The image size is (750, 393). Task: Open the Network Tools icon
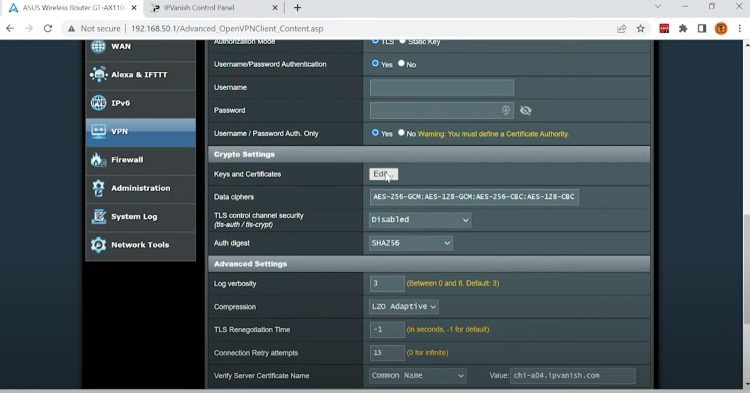point(99,245)
